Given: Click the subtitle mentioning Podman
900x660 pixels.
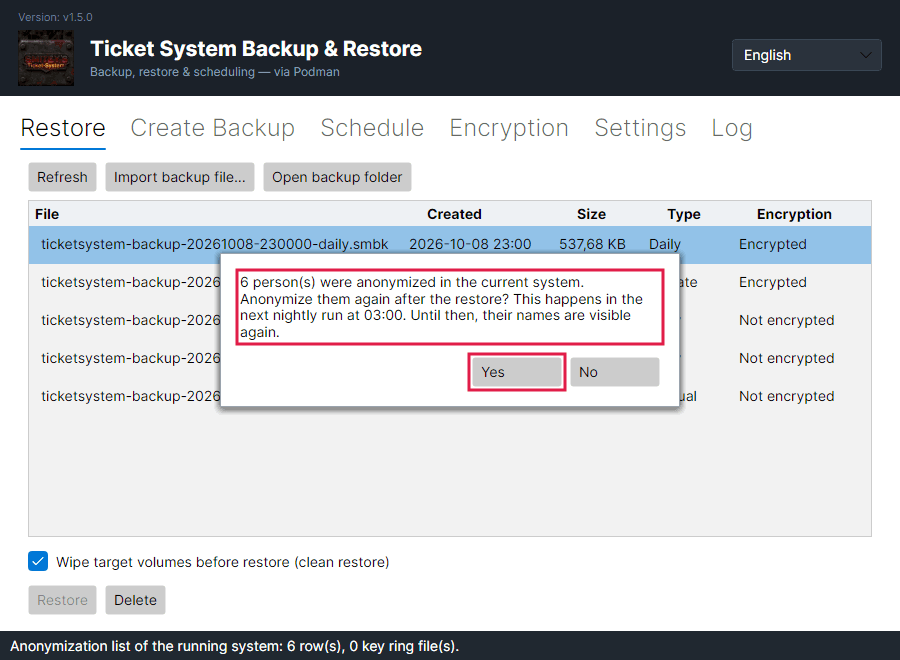Looking at the screenshot, I should (215, 72).
